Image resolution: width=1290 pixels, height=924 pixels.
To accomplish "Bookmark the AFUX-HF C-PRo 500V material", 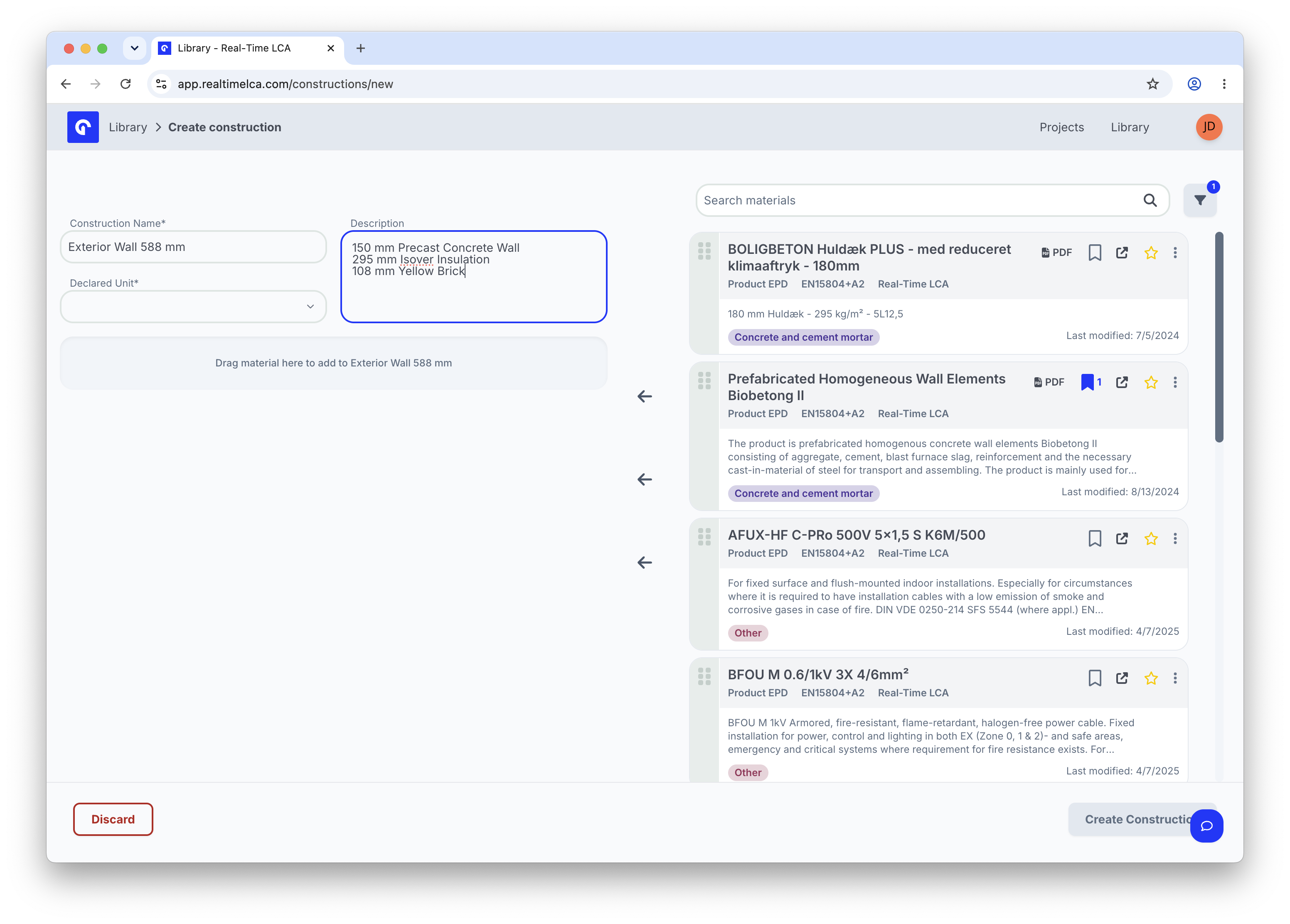I will pyautogui.click(x=1094, y=538).
